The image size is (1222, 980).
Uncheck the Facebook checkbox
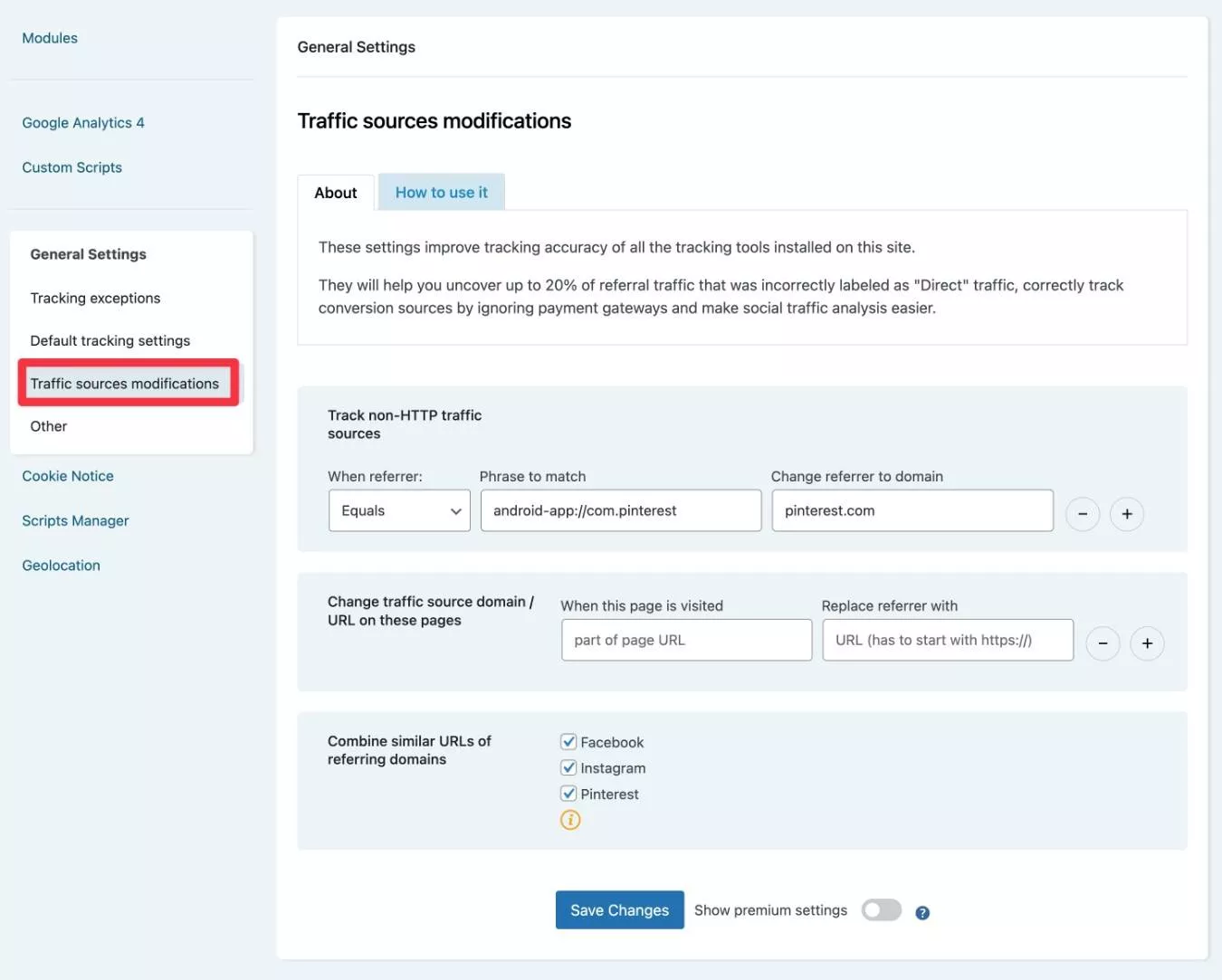[568, 742]
